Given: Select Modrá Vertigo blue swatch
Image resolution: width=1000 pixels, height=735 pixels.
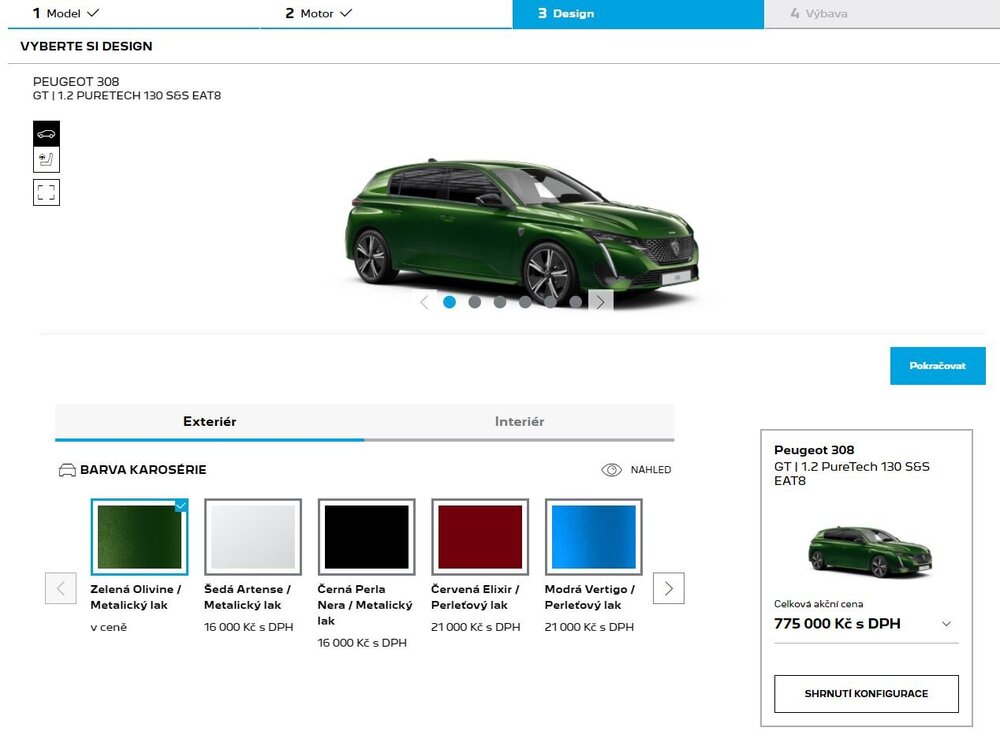Looking at the screenshot, I should coord(594,537).
